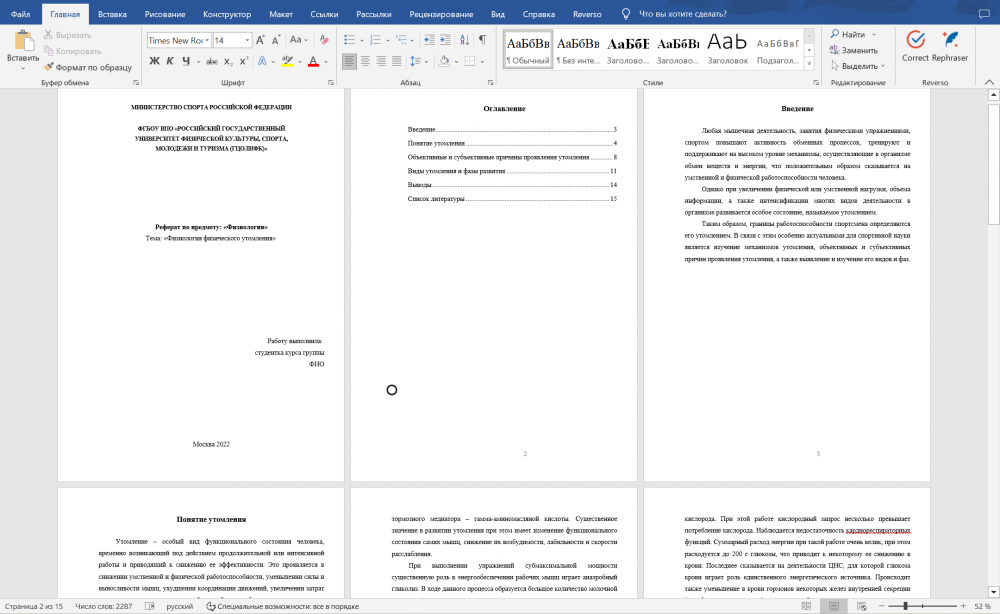Click the borders grid icon
Viewport: 1000px width, 614px height.
click(470, 61)
